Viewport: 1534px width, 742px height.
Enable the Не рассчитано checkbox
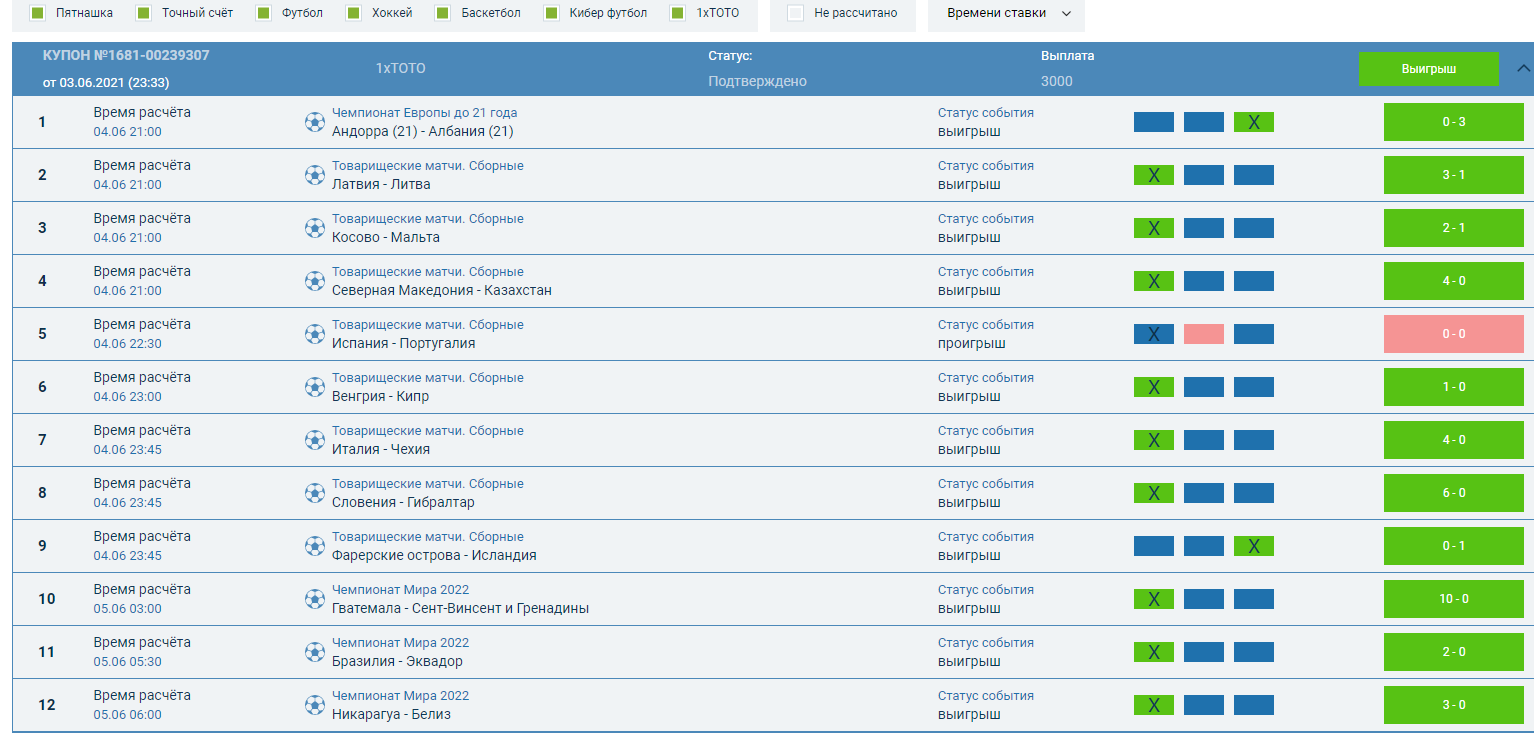tap(796, 13)
